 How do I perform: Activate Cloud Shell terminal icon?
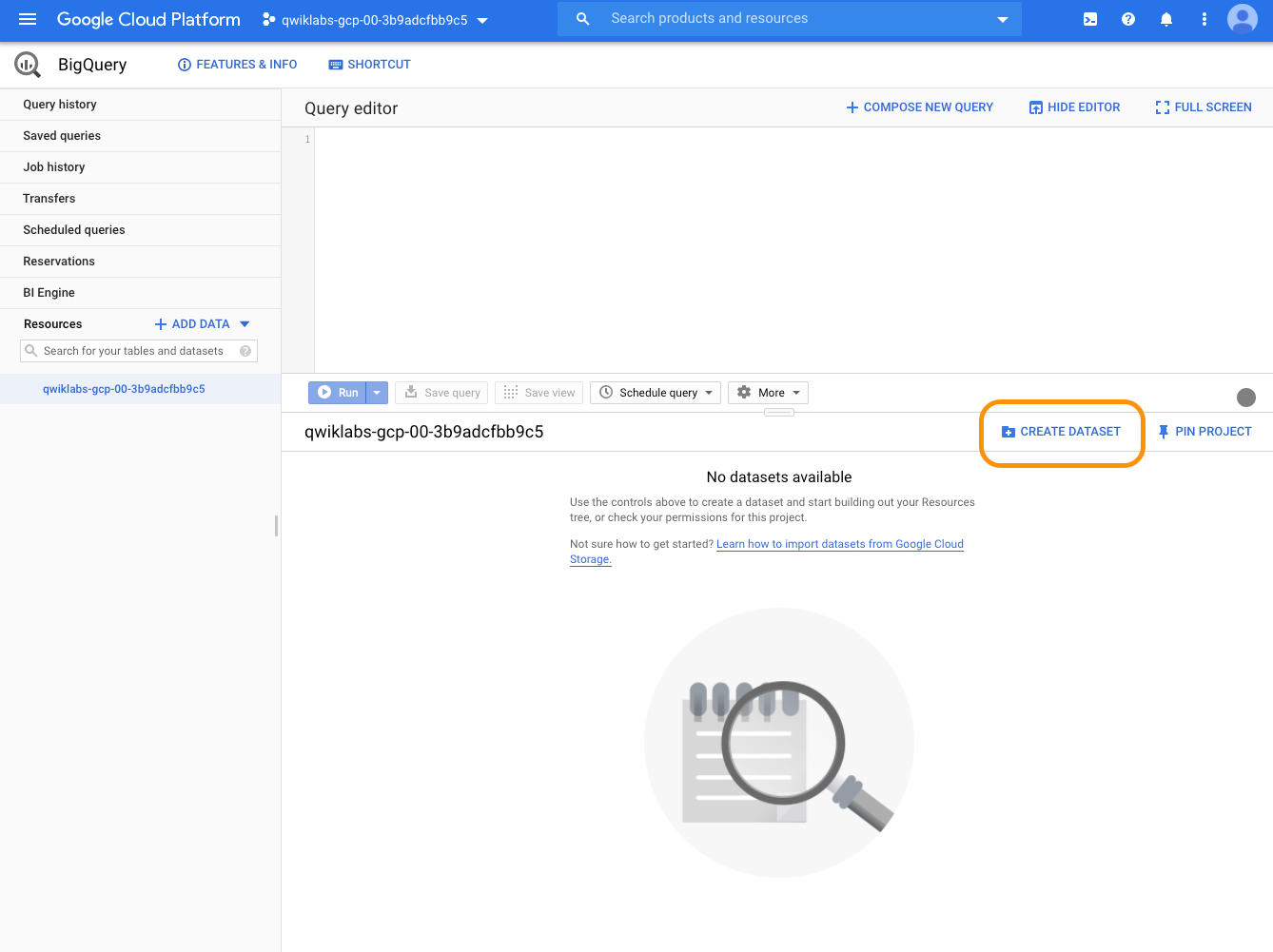click(1090, 19)
